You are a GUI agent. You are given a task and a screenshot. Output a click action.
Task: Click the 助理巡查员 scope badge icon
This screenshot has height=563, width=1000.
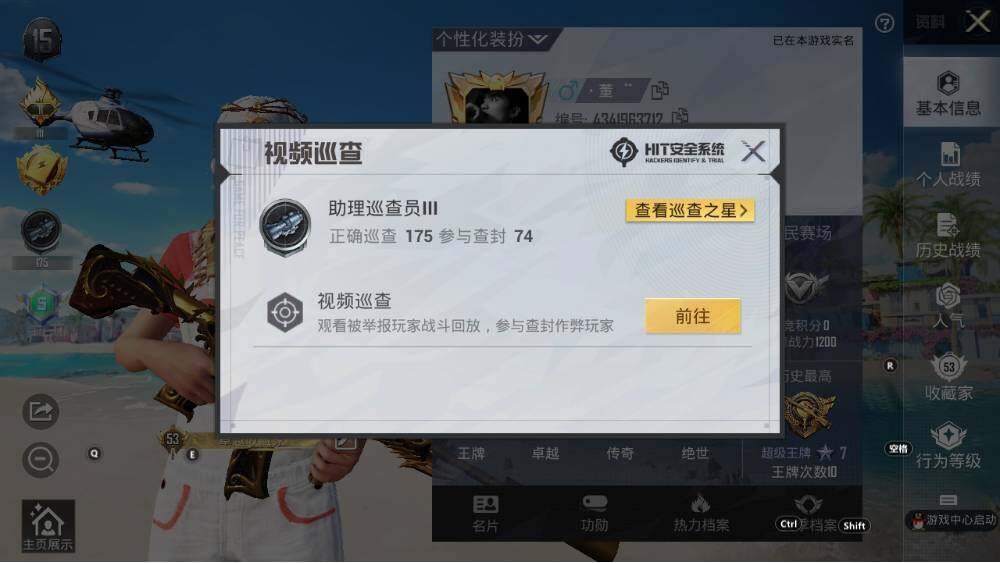coord(285,226)
